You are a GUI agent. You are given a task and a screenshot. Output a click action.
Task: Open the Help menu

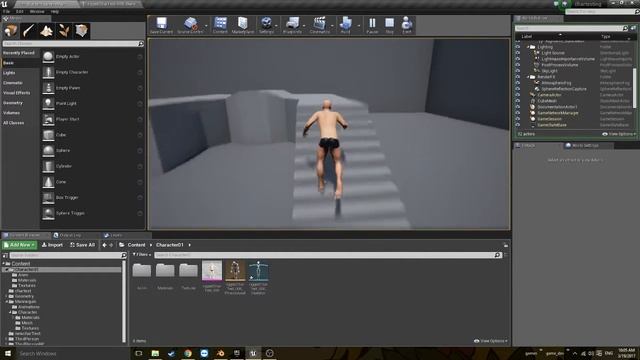coord(55,11)
